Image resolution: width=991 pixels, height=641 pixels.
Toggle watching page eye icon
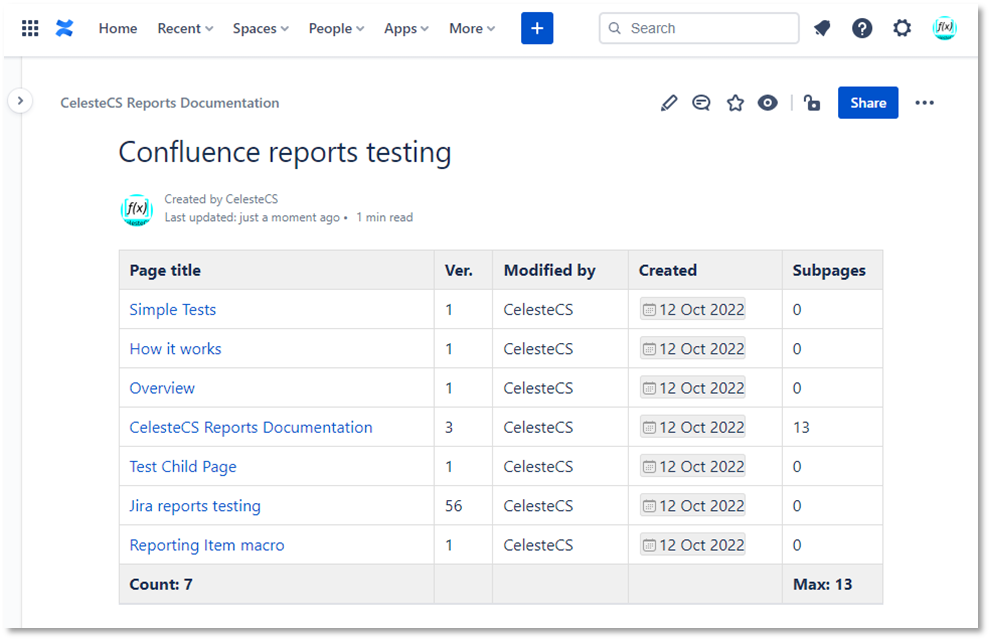(767, 103)
